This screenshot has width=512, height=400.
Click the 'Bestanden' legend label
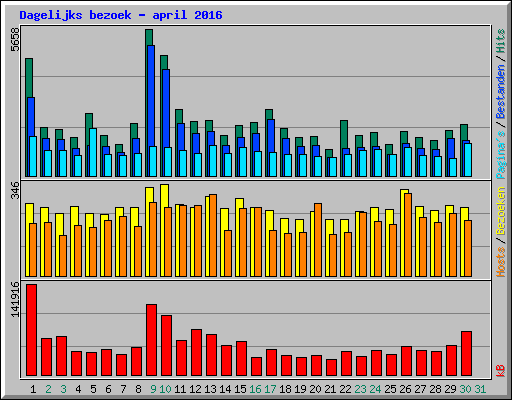[500, 91]
